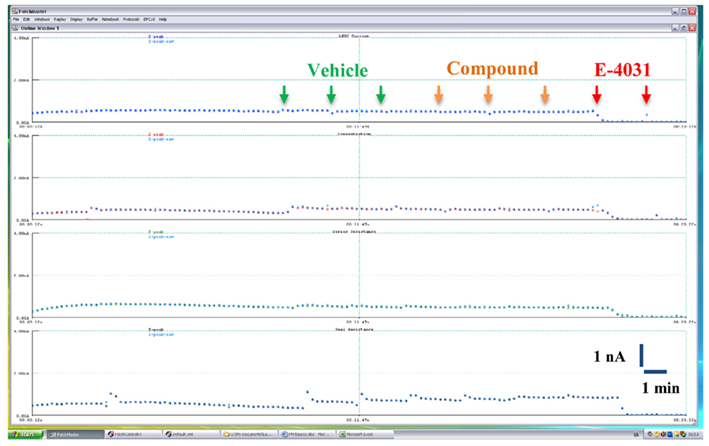Click the 2.00nA axis label of the top graph
Viewport: 709px width, 446px height.
click(21, 81)
